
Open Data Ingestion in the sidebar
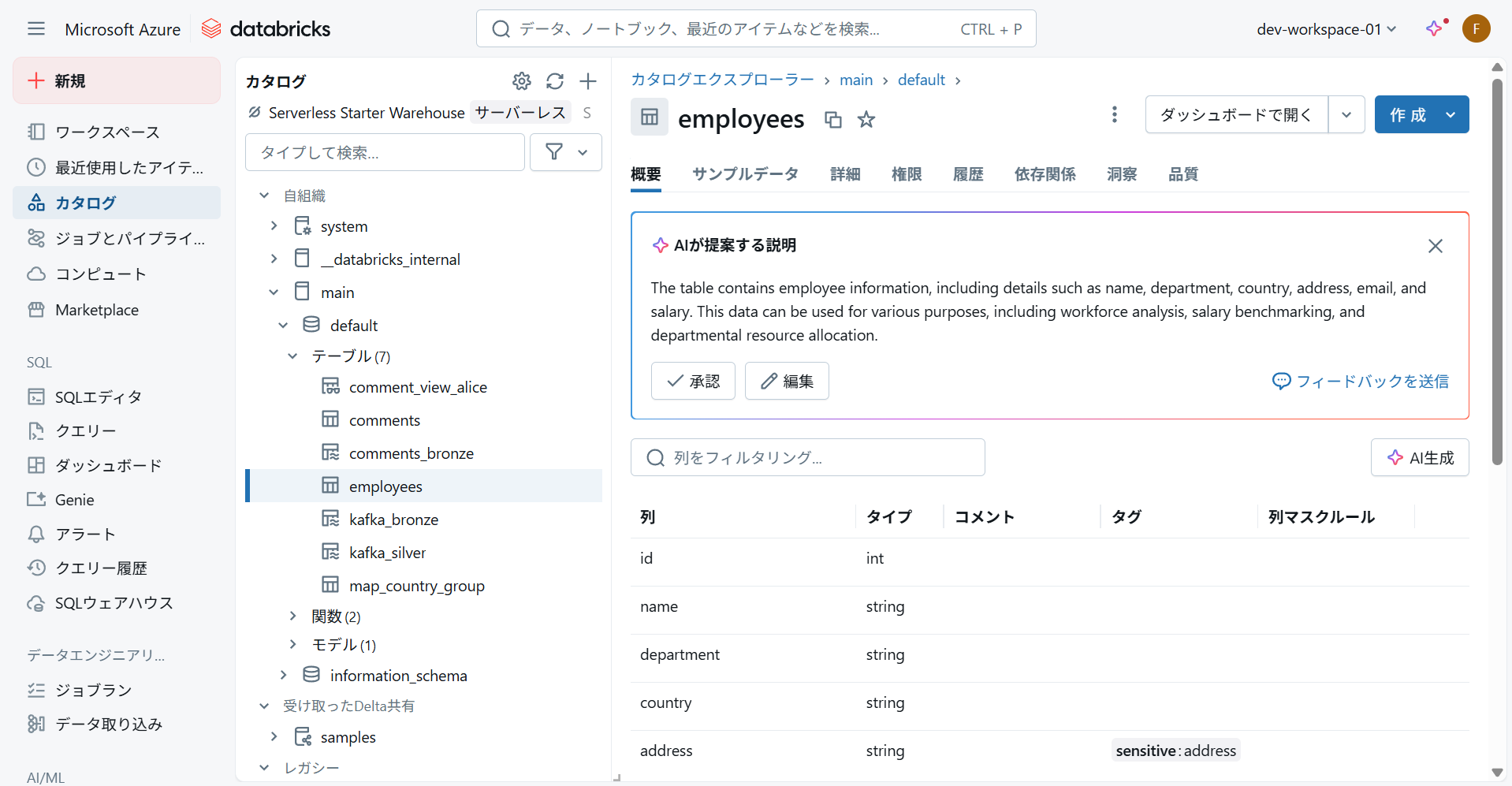(x=117, y=724)
